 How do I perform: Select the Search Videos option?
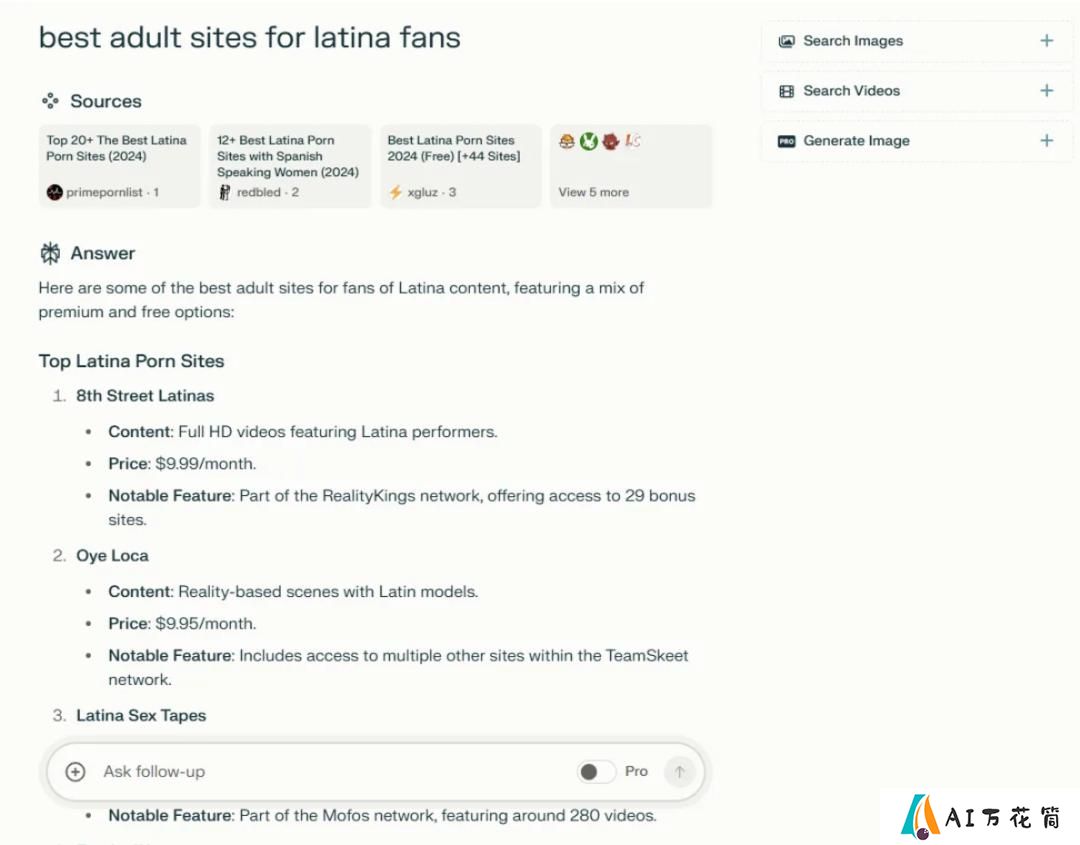click(916, 91)
